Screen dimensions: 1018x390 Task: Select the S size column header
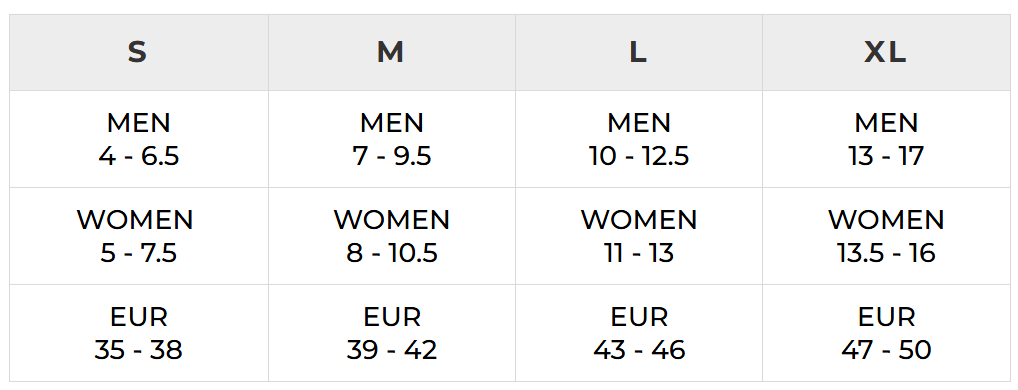click(x=138, y=53)
